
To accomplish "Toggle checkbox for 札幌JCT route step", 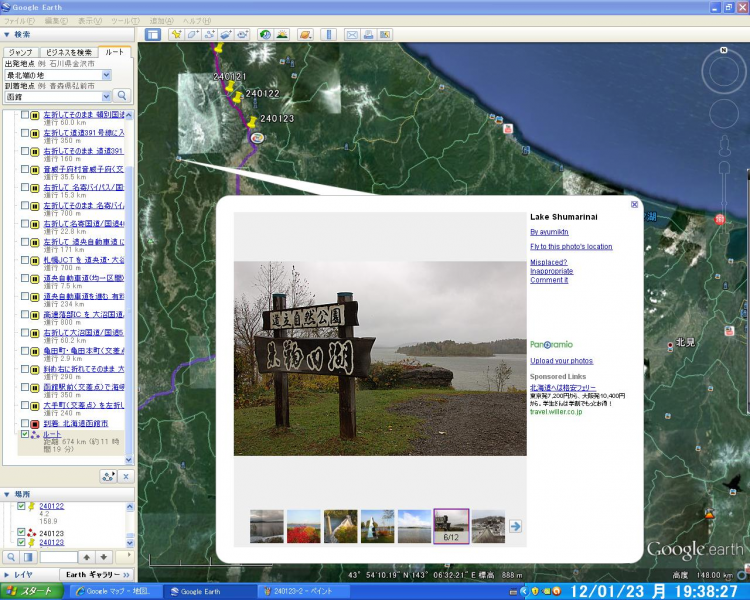I will 25,260.
